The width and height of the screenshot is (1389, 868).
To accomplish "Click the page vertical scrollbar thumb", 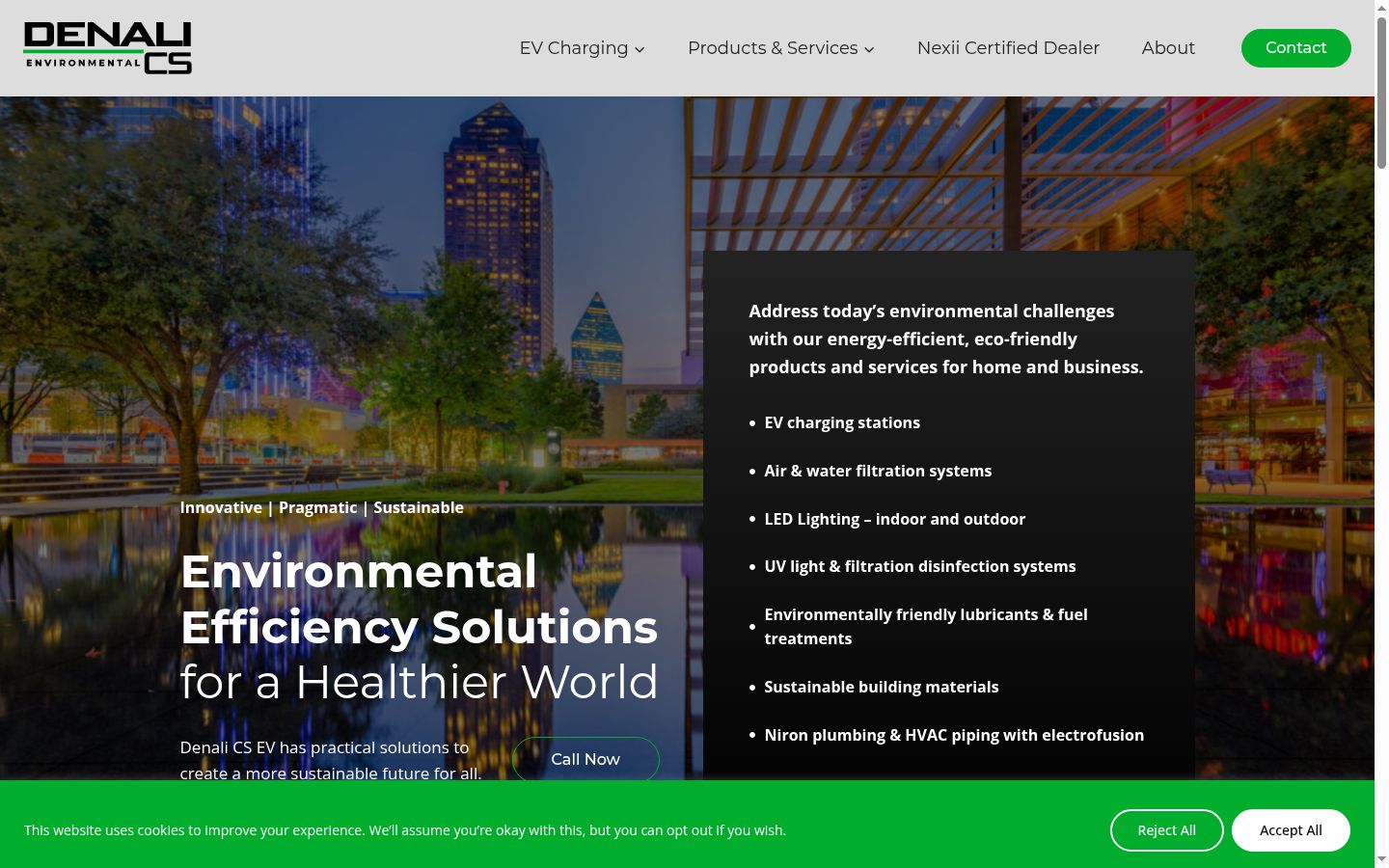I will pyautogui.click(x=1381, y=92).
